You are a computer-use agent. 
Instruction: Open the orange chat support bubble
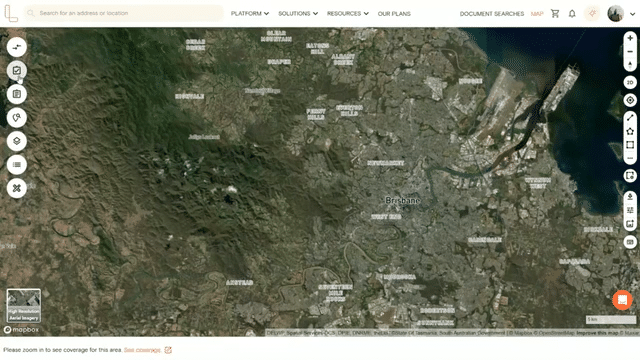coord(622,300)
